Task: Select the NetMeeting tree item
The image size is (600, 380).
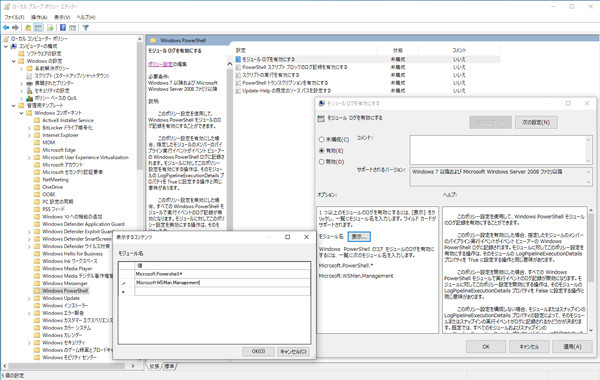Action: click(x=55, y=179)
